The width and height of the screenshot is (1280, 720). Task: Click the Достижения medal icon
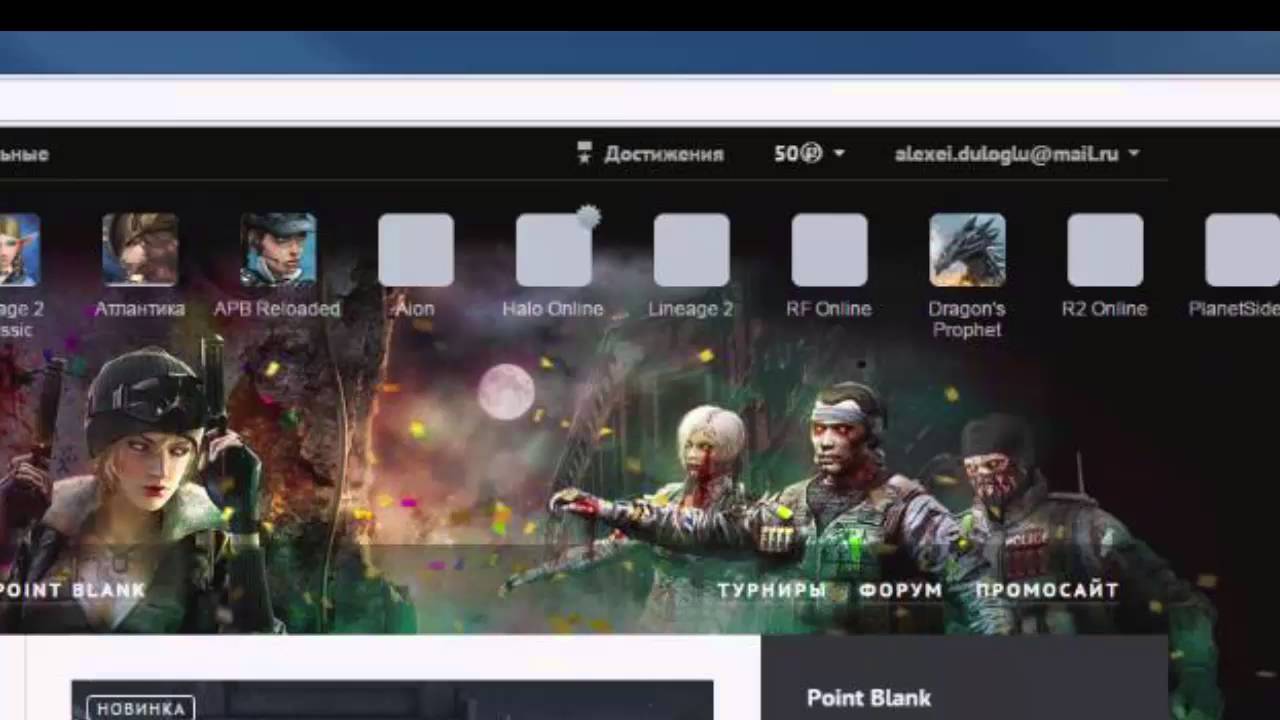tap(585, 153)
